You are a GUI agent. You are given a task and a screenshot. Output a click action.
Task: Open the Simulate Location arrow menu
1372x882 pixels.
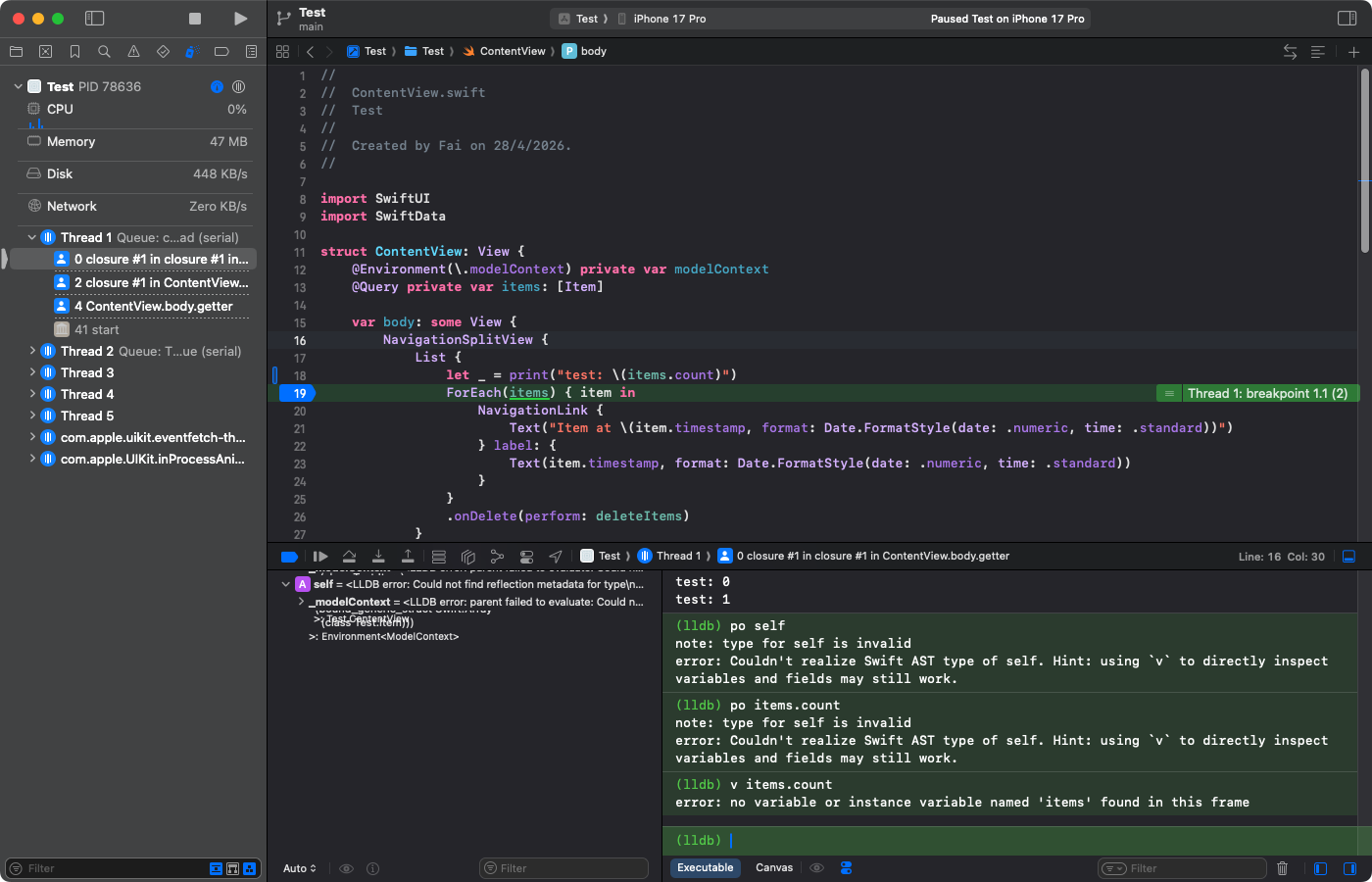coord(556,556)
